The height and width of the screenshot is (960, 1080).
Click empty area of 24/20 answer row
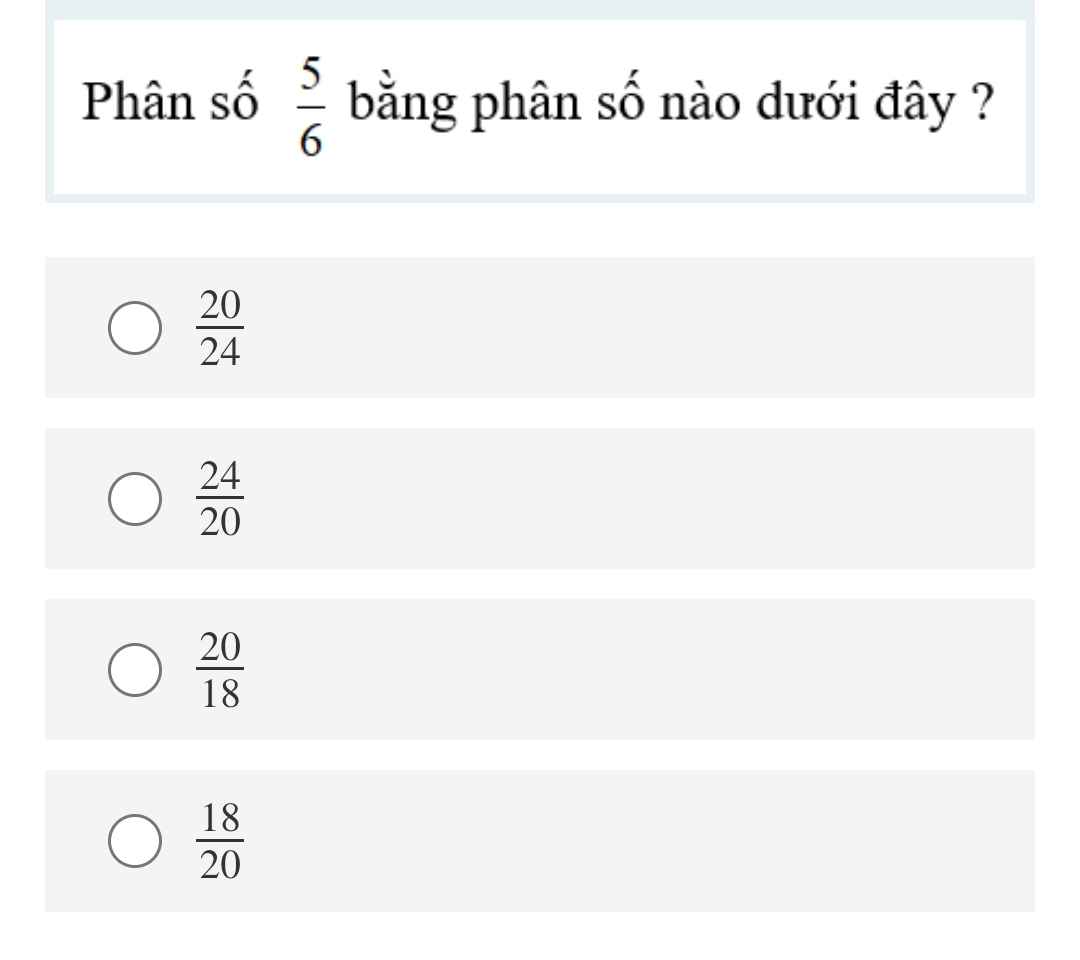pyautogui.click(x=640, y=499)
